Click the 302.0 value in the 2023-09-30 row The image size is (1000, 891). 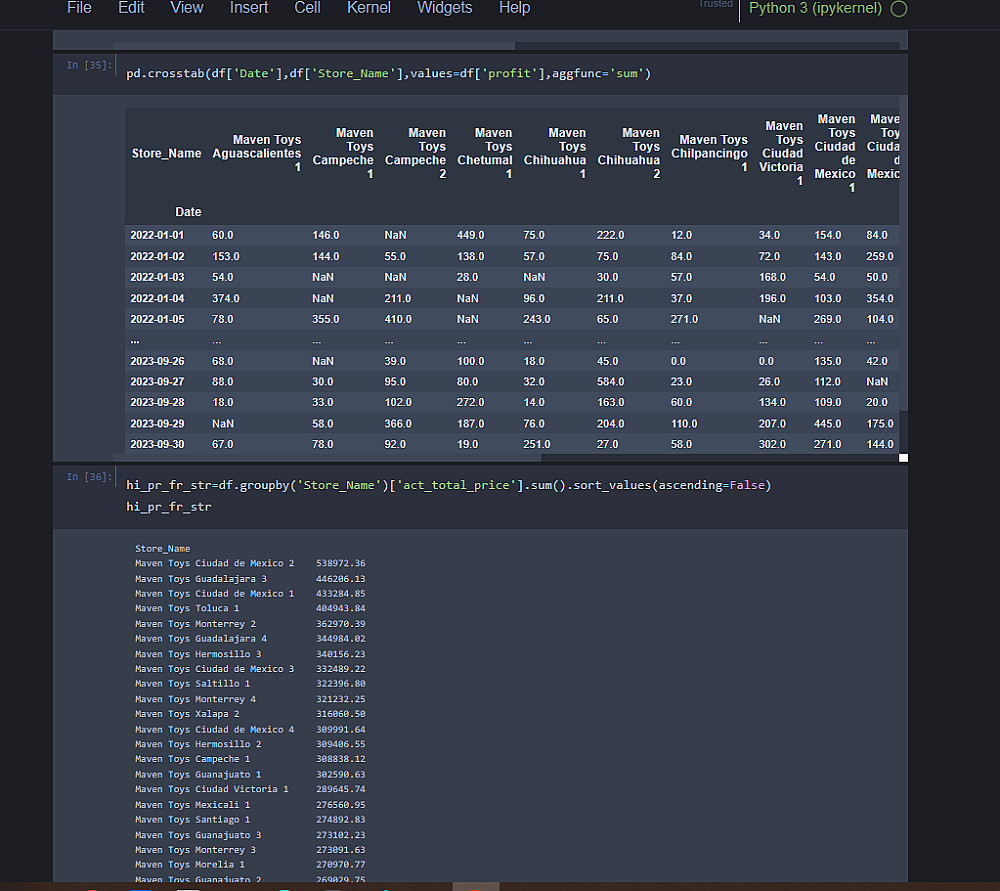point(772,444)
